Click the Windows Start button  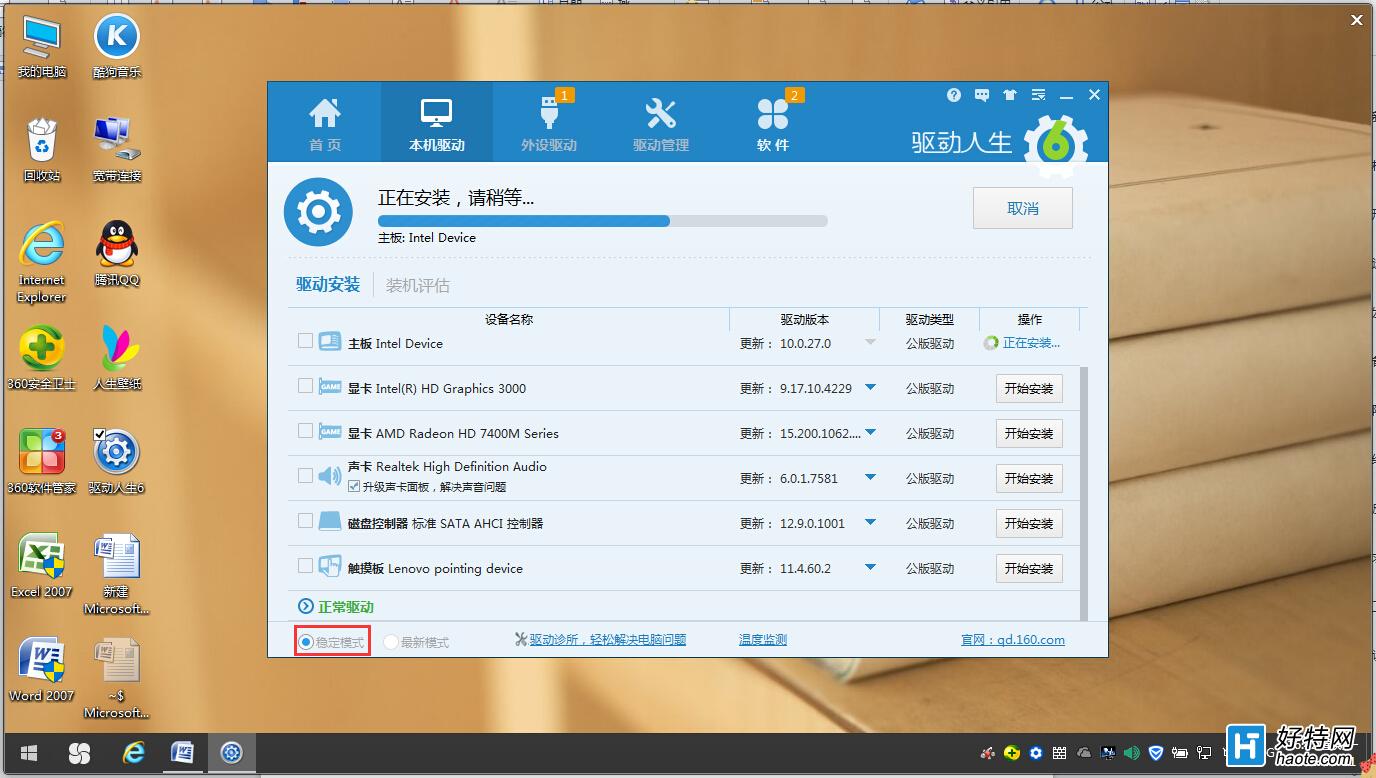coord(29,753)
